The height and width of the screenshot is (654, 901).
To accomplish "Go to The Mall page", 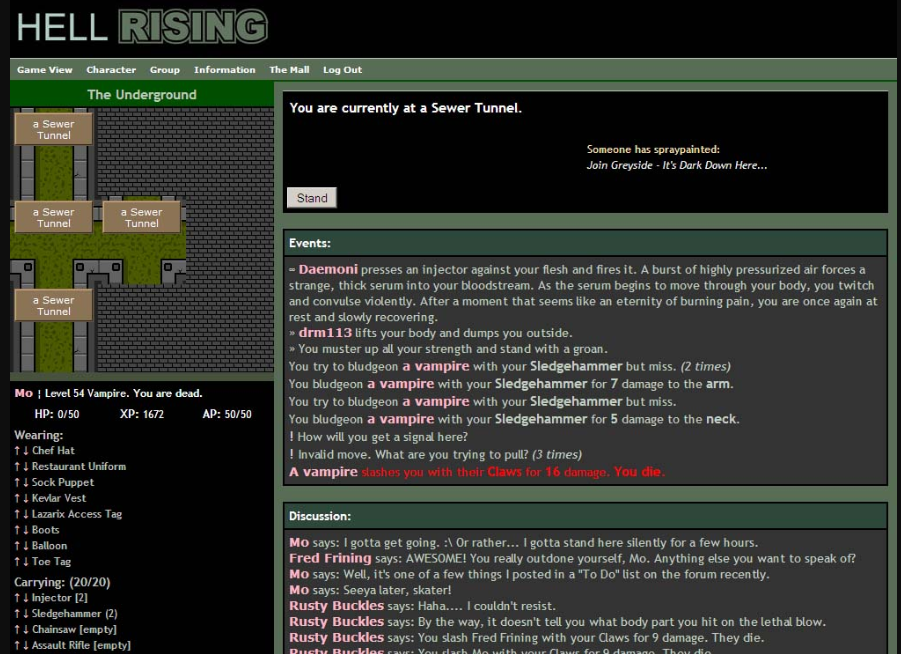I will click(289, 70).
